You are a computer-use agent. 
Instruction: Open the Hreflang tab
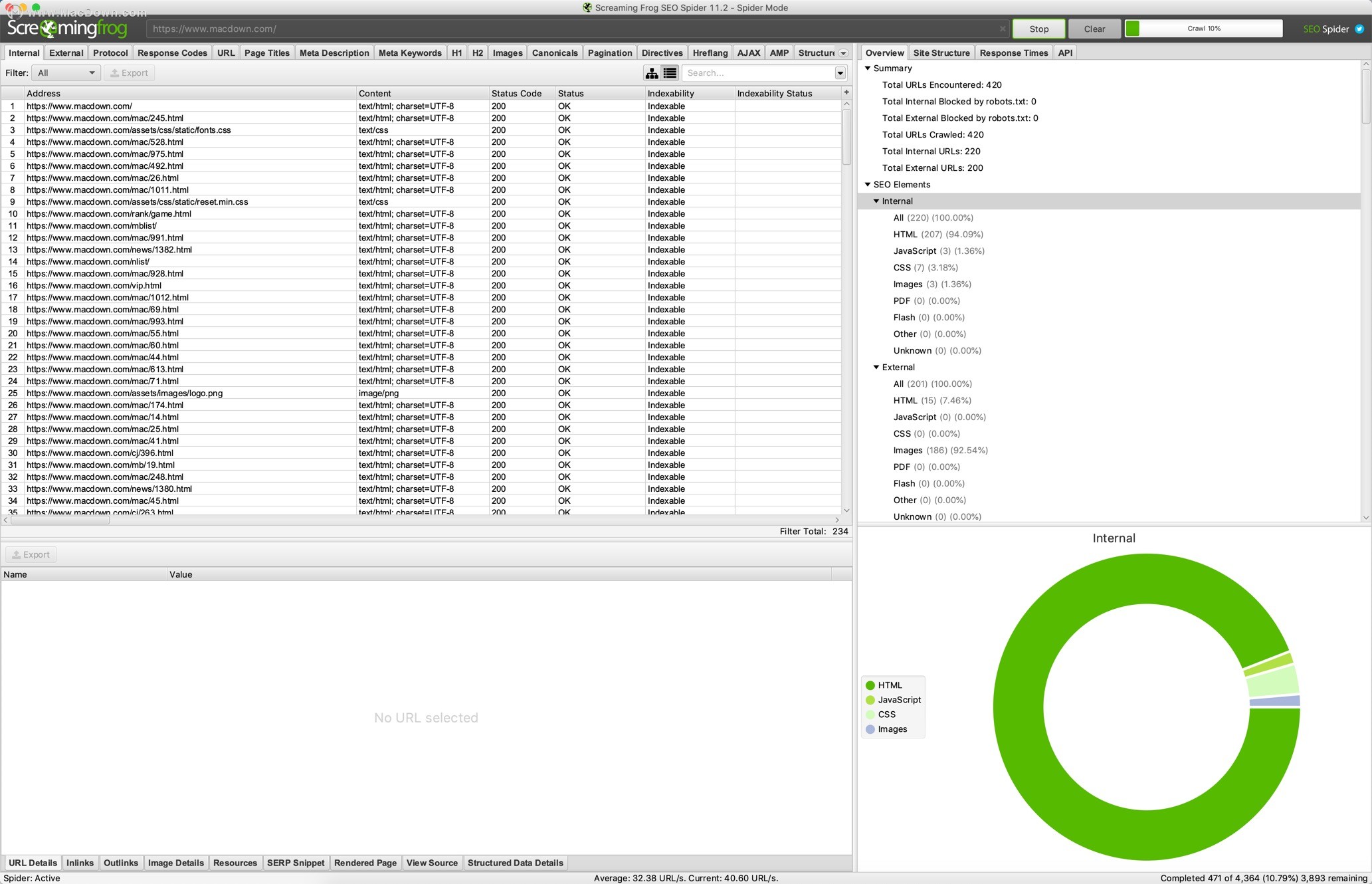(x=710, y=53)
